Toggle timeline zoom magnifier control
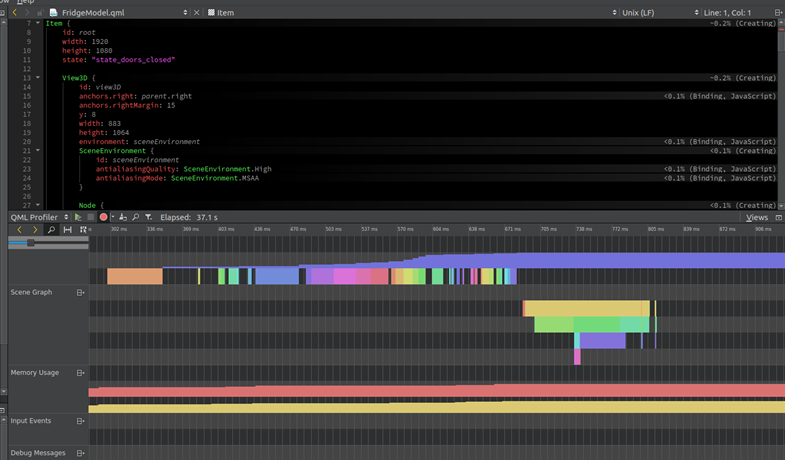Viewport: 785px width, 460px height. (x=51, y=230)
